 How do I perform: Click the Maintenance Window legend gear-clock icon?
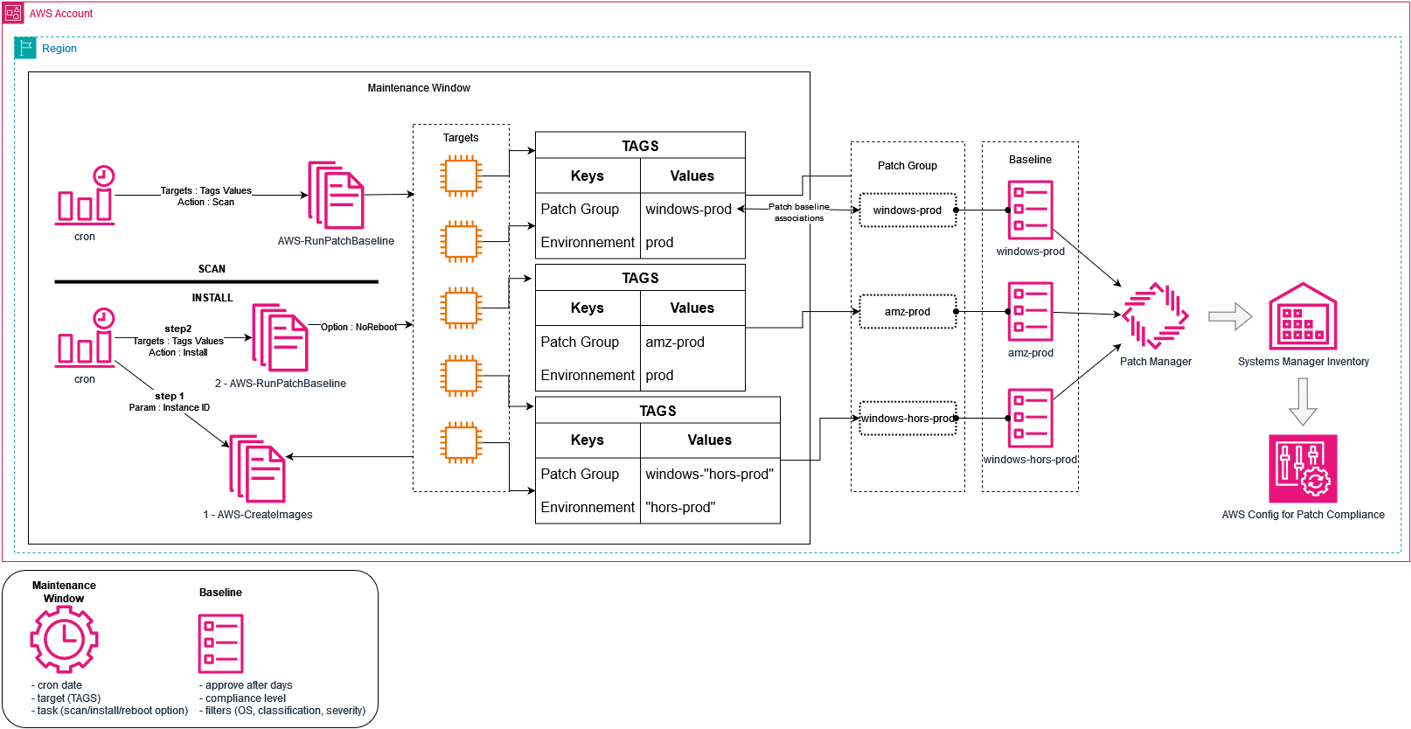tap(65, 639)
